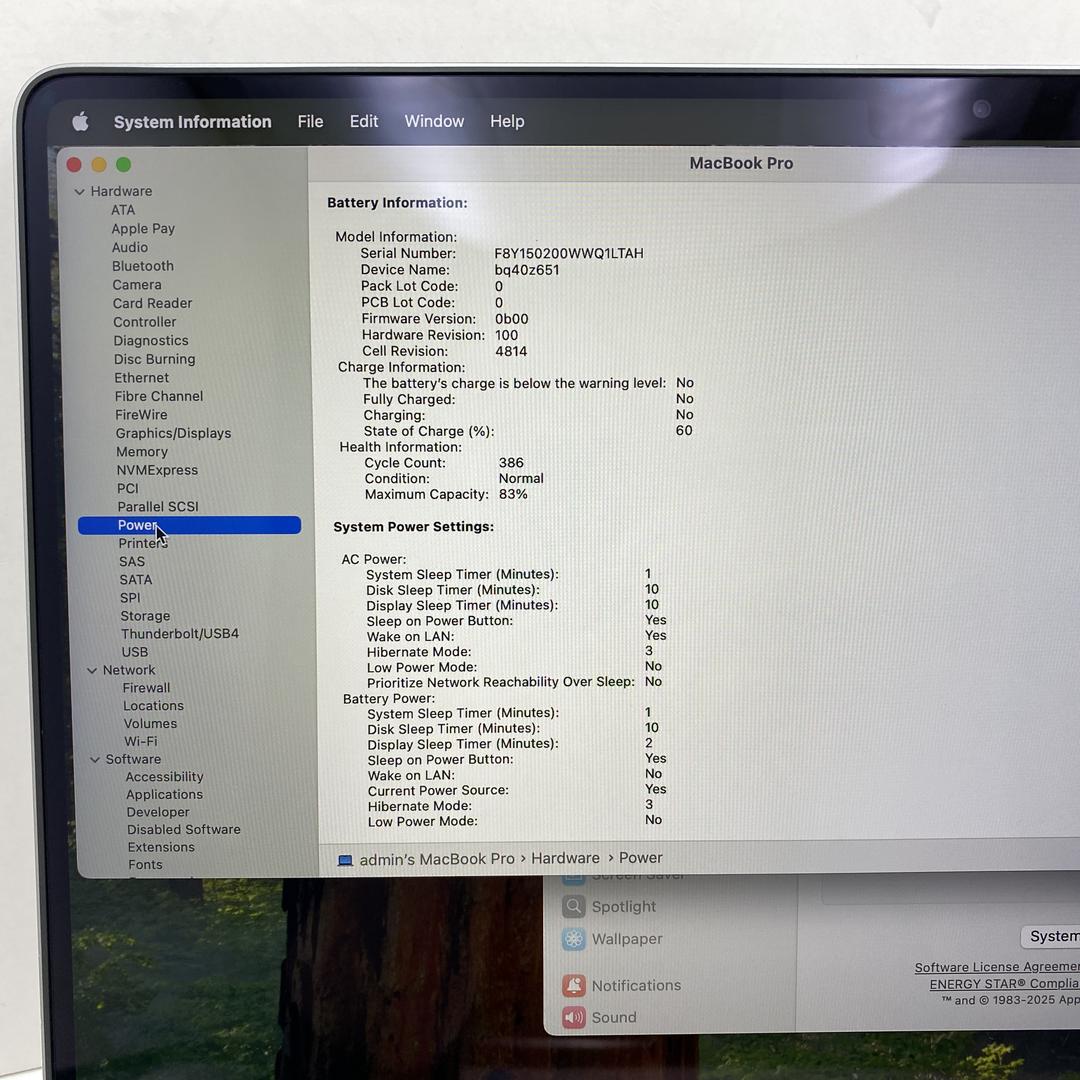Select Audio in the sidebar

130,247
